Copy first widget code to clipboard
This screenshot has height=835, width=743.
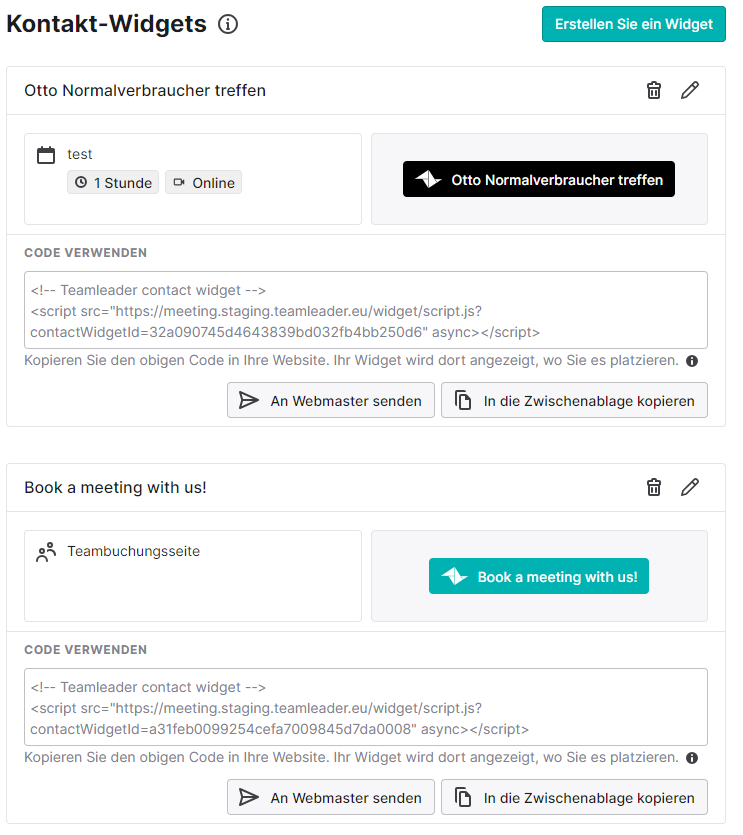[574, 400]
